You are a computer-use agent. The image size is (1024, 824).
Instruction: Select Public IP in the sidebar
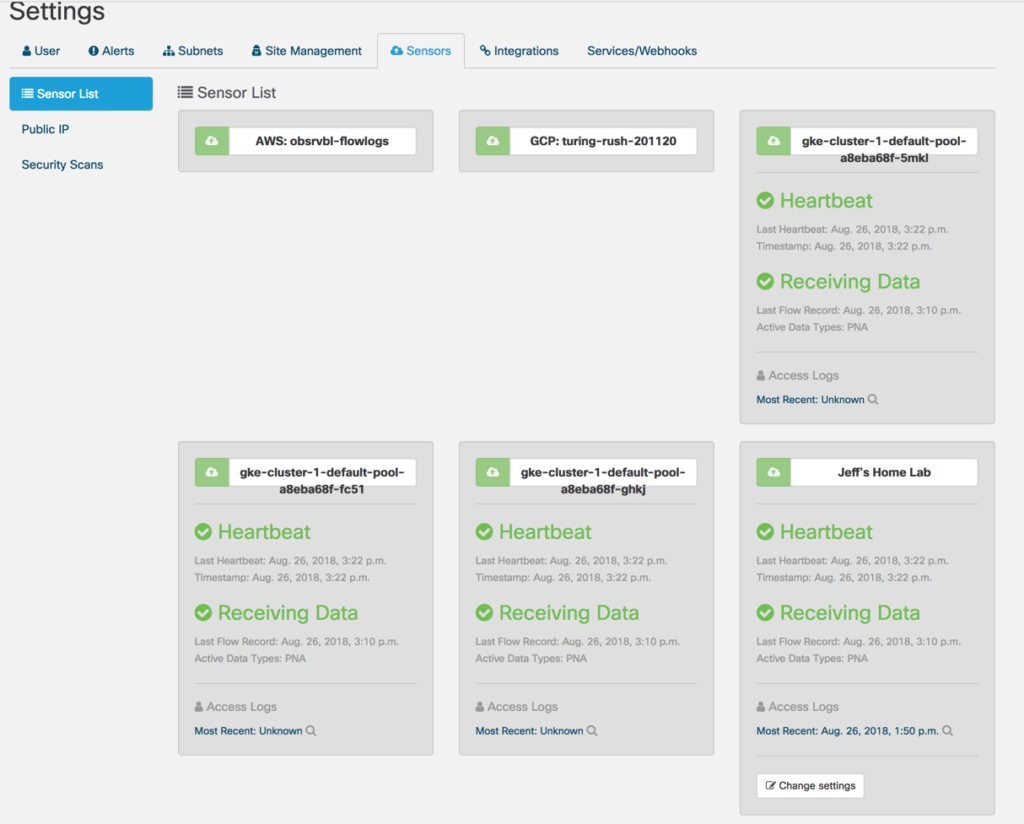pyautogui.click(x=45, y=129)
